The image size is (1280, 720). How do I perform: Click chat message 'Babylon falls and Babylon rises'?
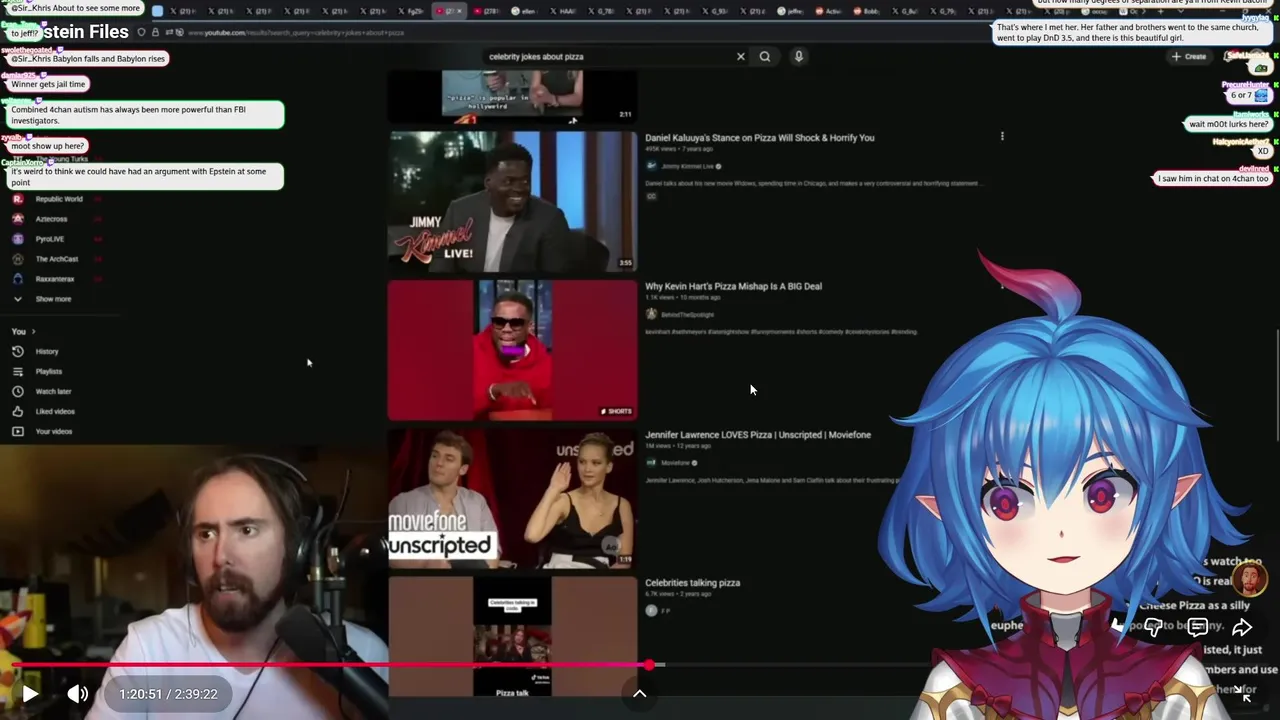pyautogui.click(x=87, y=59)
